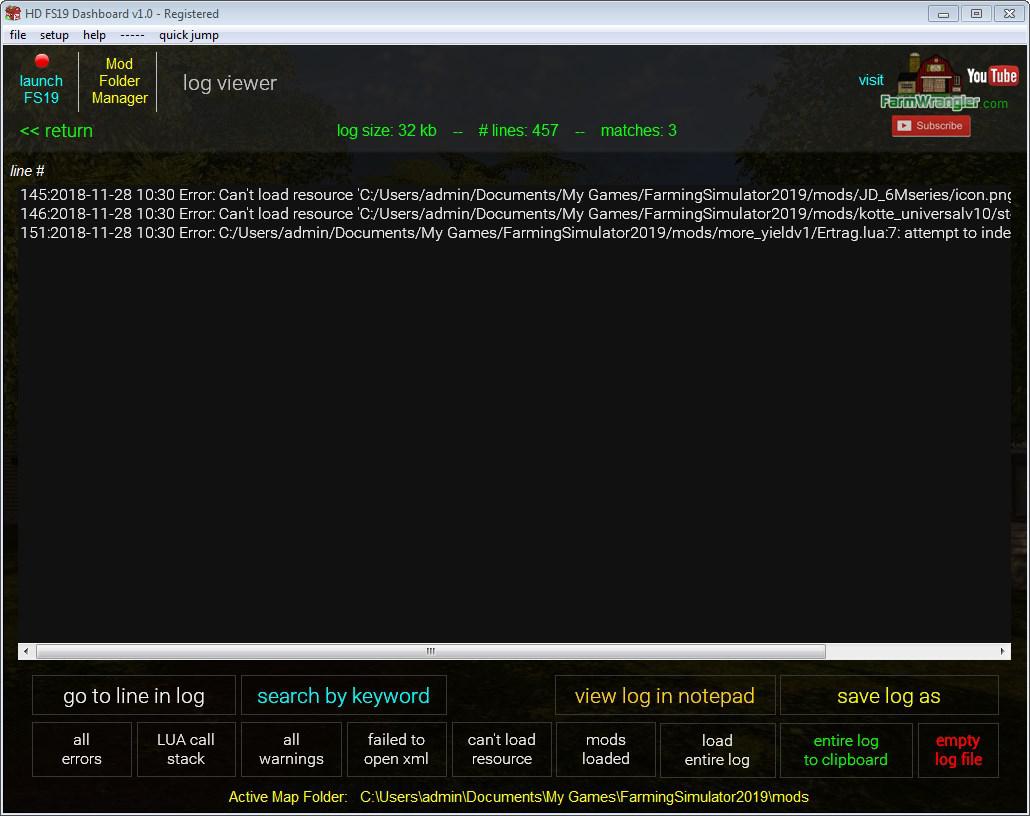The height and width of the screenshot is (816, 1030).
Task: Click the << return link
Action: click(x=56, y=131)
